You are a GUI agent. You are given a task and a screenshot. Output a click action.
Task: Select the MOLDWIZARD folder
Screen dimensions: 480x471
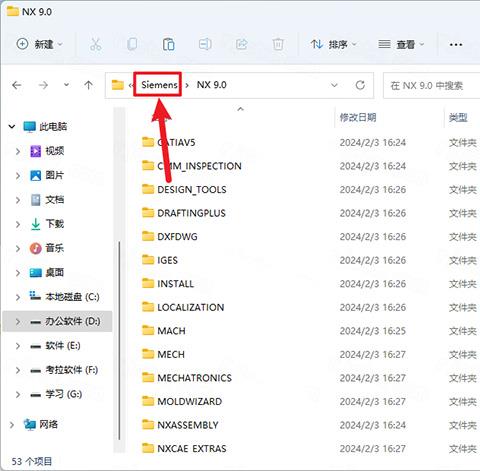pyautogui.click(x=182, y=401)
